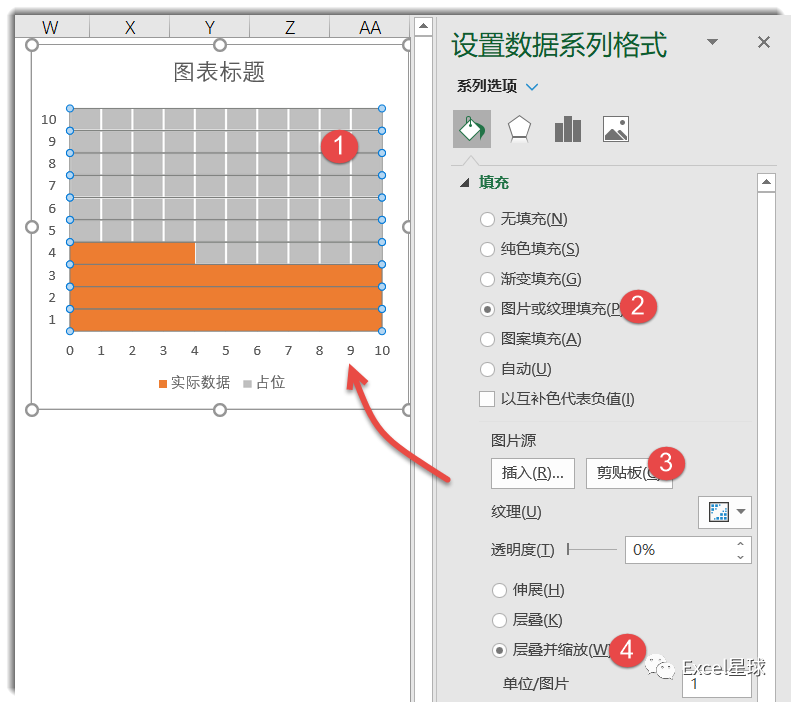Select column Y header

click(209, 27)
